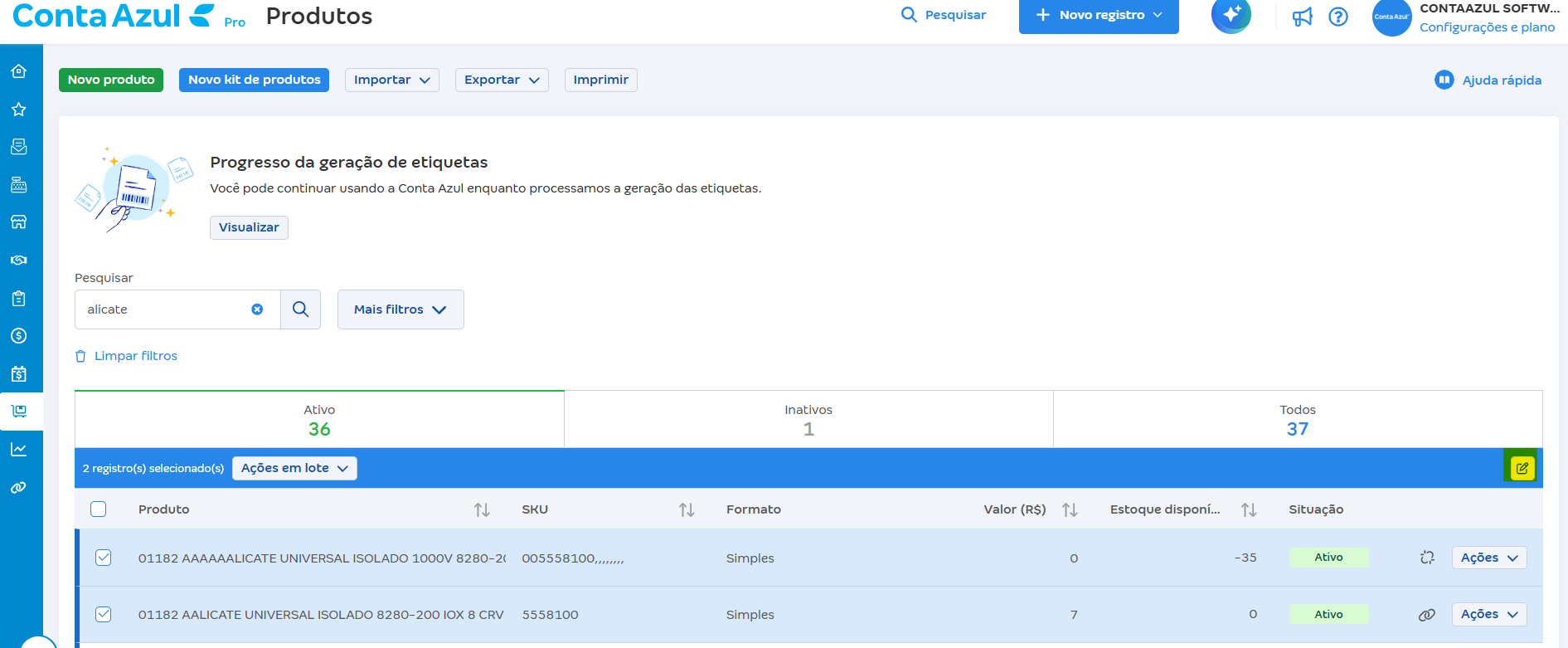Open the home icon in sidebar
The height and width of the screenshot is (648, 1568).
click(19, 71)
